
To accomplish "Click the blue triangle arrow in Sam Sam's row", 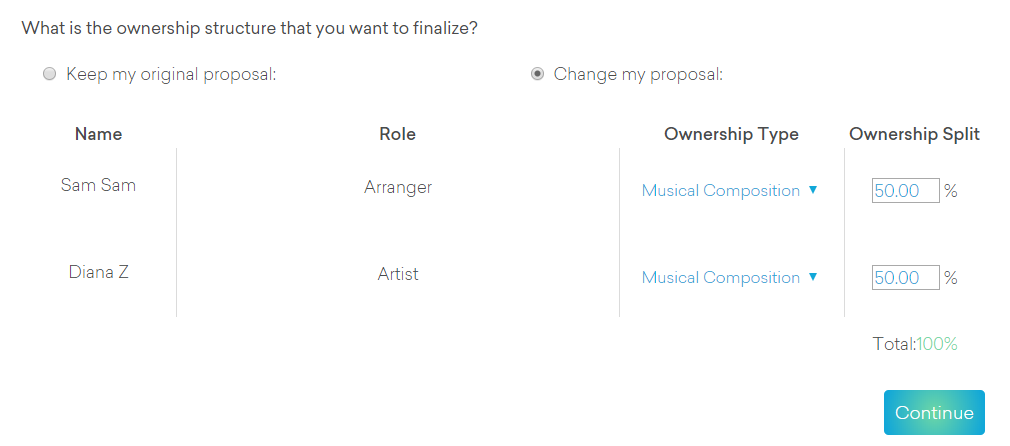I will point(813,190).
